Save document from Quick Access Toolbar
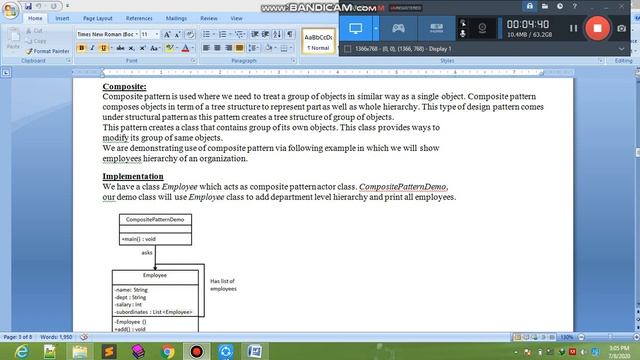This screenshot has width=640, height=360. coord(28,6)
